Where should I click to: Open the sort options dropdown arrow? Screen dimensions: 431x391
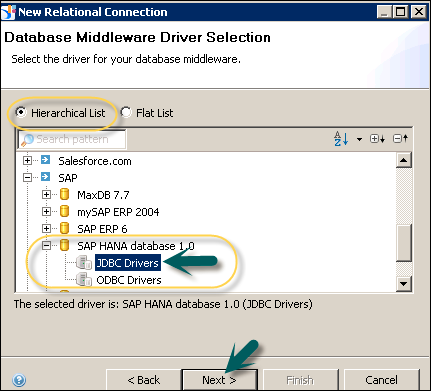(x=359, y=139)
